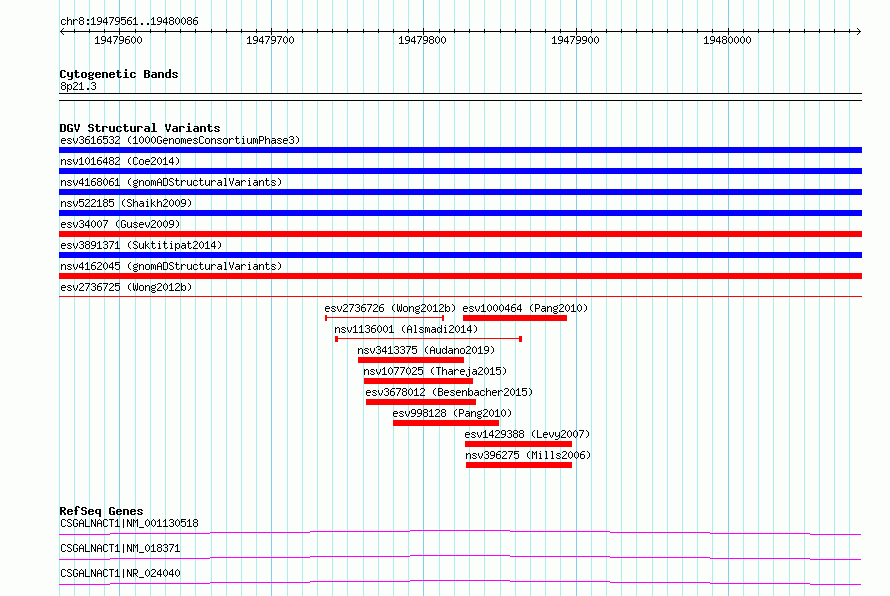
Task: Click ruler position 19479700
Action: coord(270,40)
